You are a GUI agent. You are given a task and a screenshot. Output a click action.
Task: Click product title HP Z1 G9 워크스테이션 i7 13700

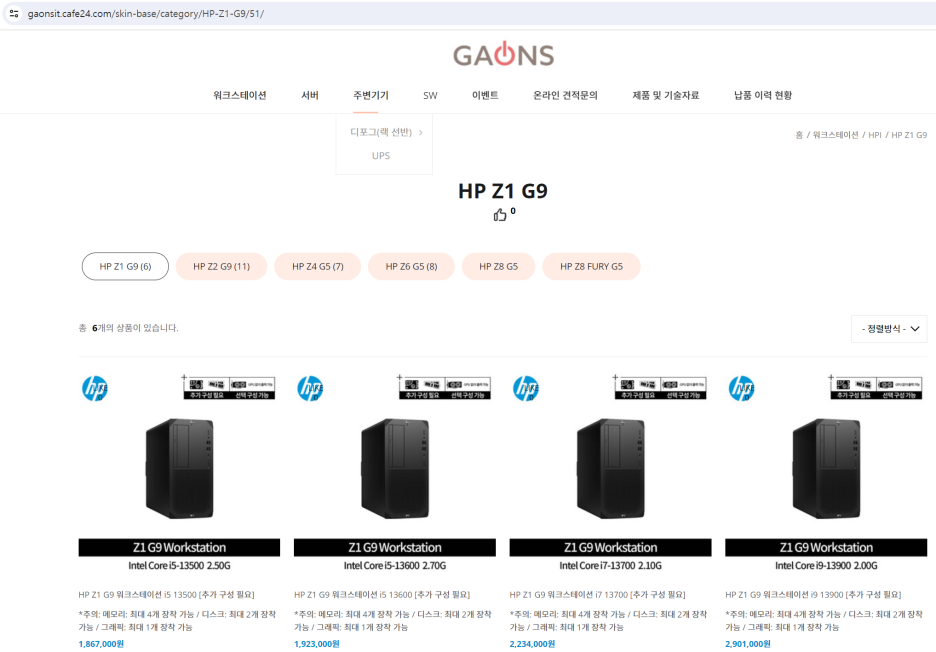tap(598, 595)
